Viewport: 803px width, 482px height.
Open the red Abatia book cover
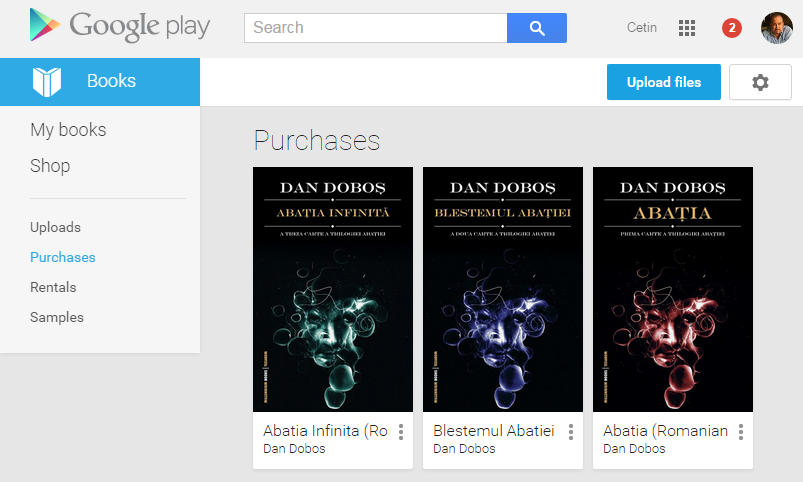(673, 289)
